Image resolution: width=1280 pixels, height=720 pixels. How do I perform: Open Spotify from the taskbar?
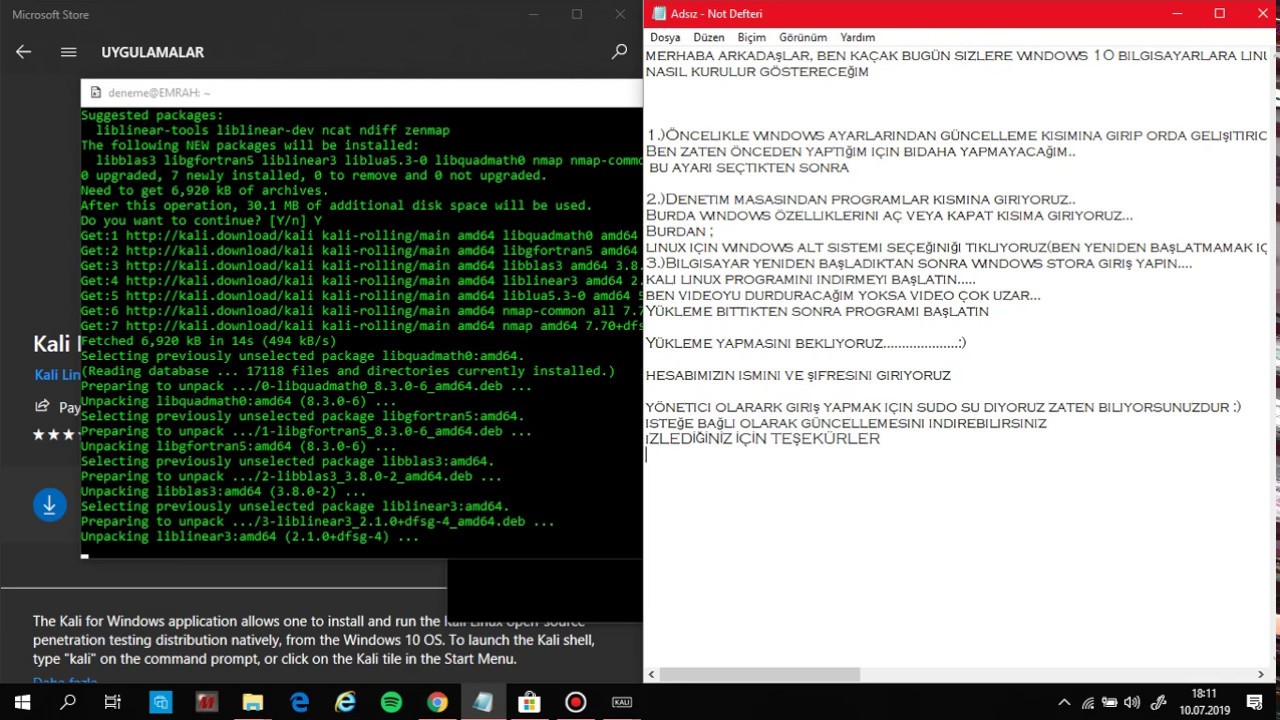point(391,702)
